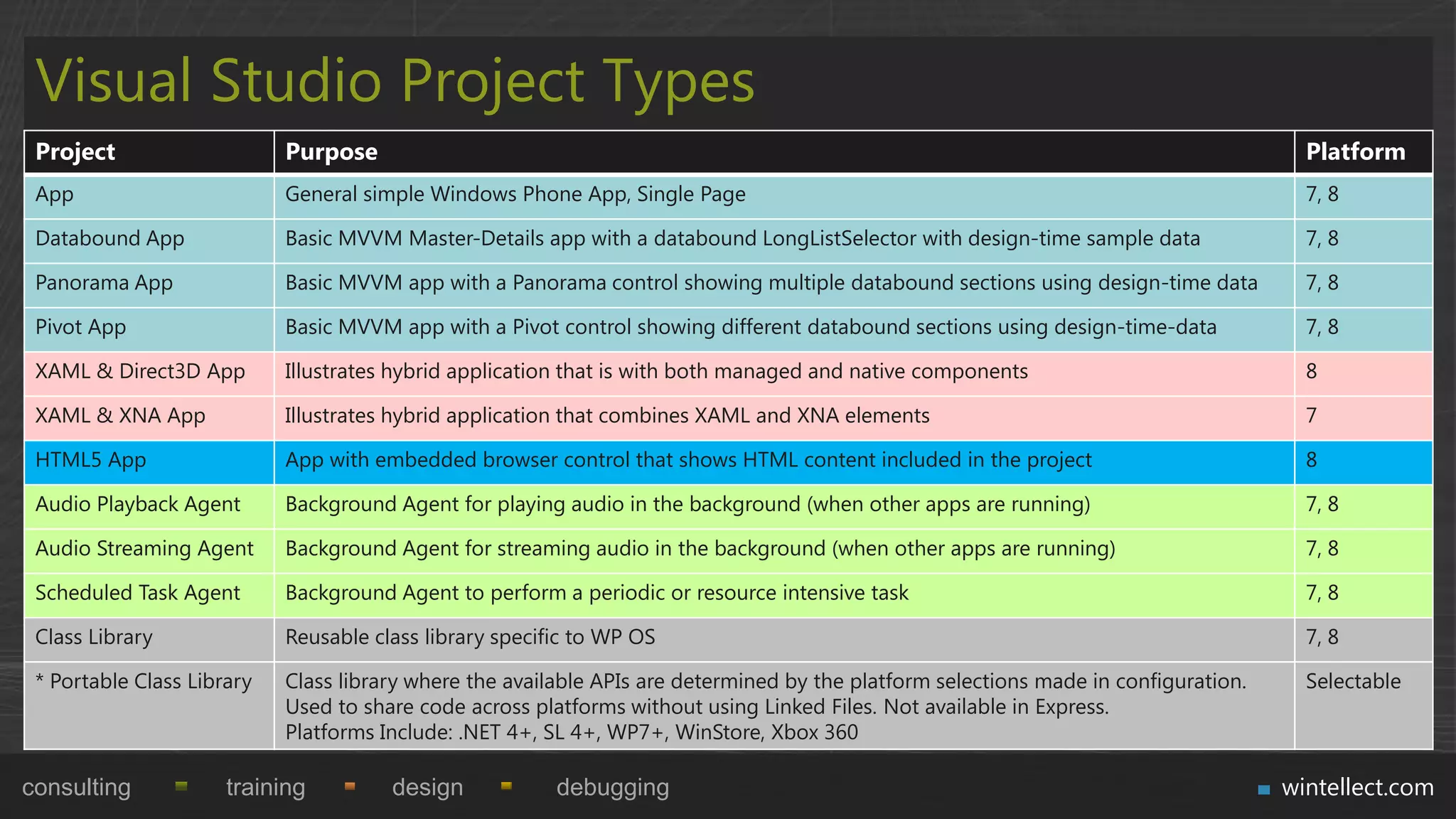Select the Platform column header
The image size is (1456, 819).
(1355, 151)
